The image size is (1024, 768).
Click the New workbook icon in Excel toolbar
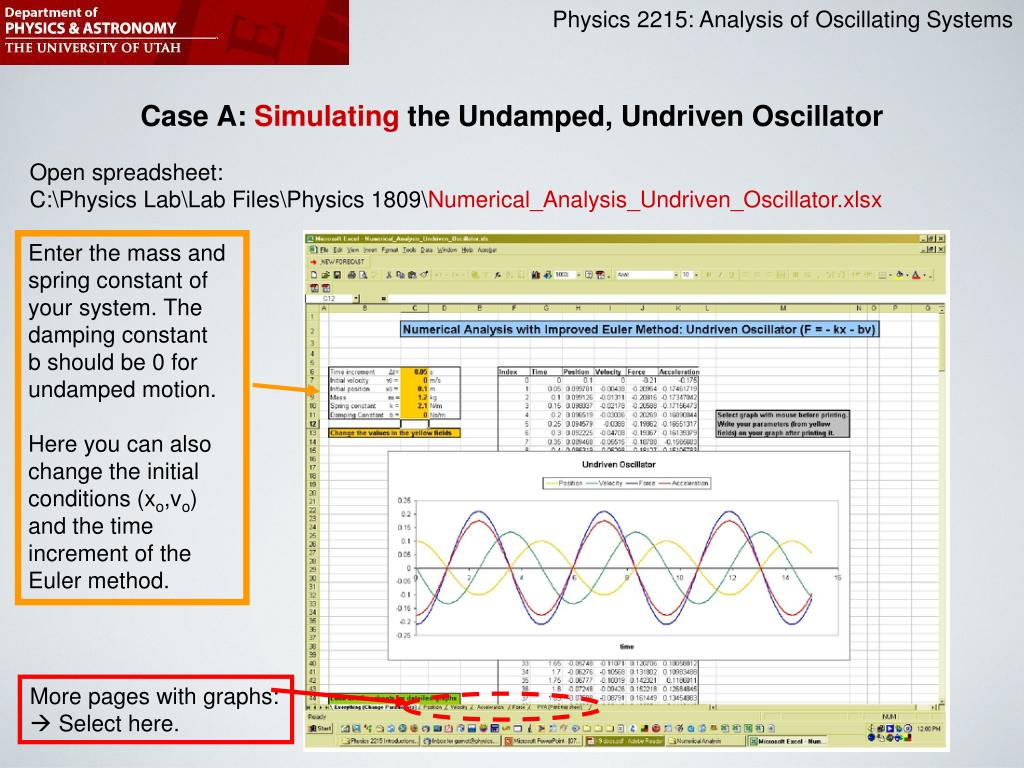[314, 275]
